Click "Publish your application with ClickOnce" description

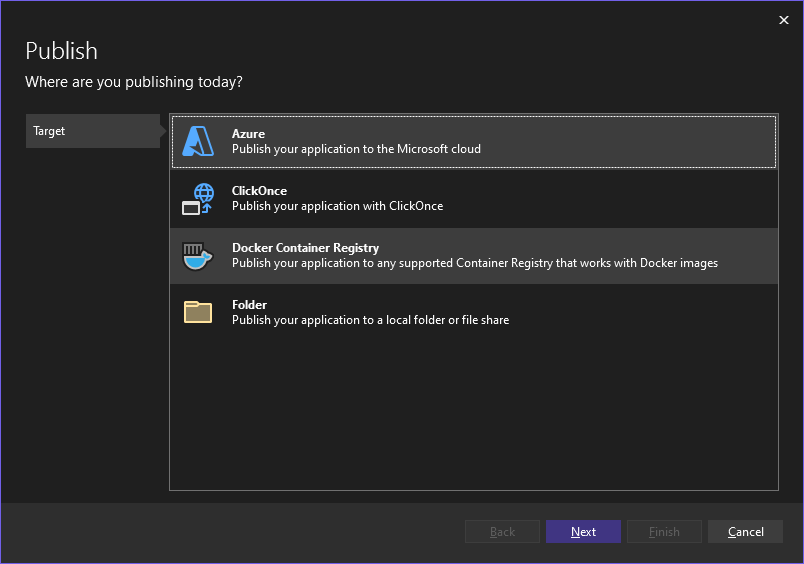point(337,206)
